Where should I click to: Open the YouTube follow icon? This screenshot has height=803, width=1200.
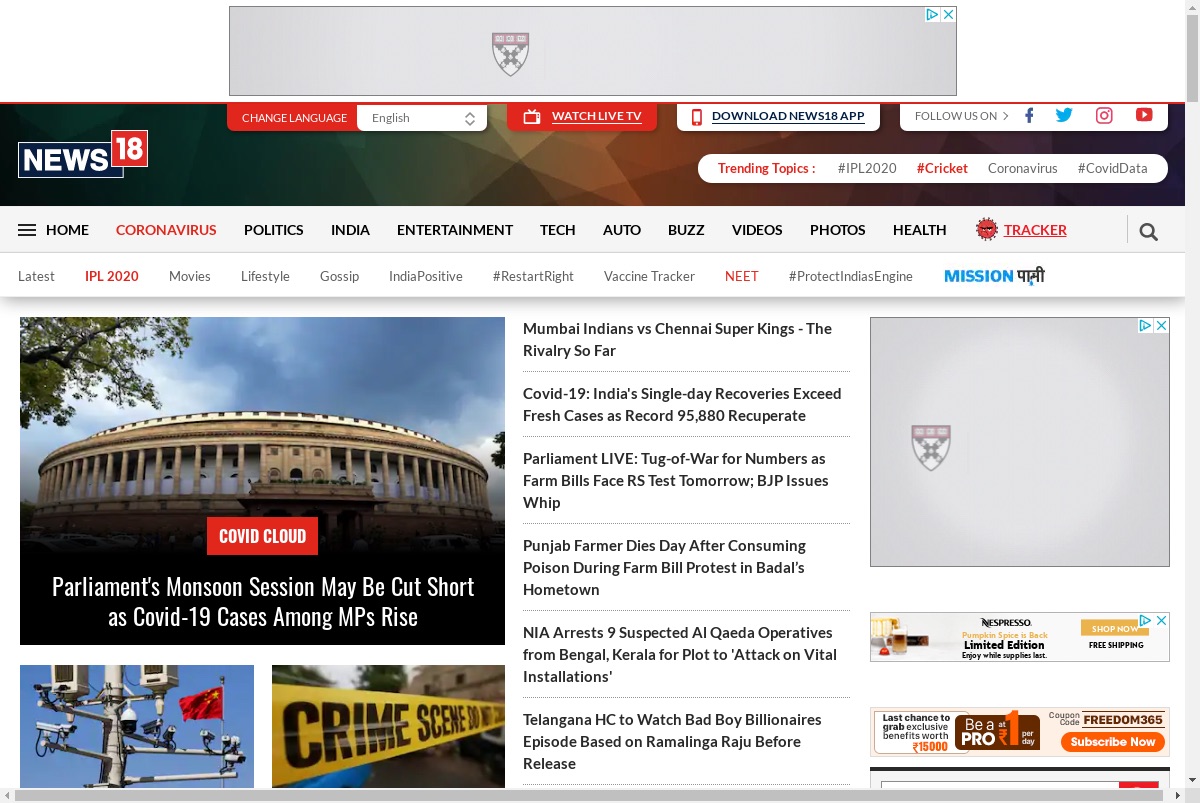point(1144,115)
